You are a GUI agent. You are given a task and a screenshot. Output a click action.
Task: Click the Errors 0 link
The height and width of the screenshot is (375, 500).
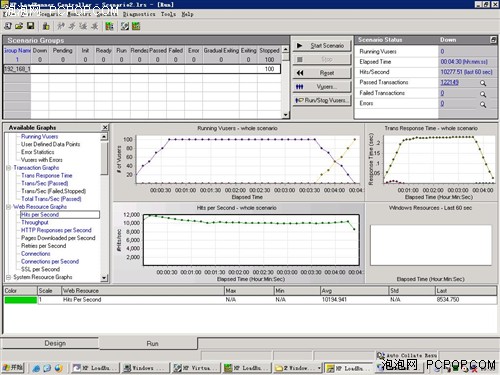click(442, 103)
